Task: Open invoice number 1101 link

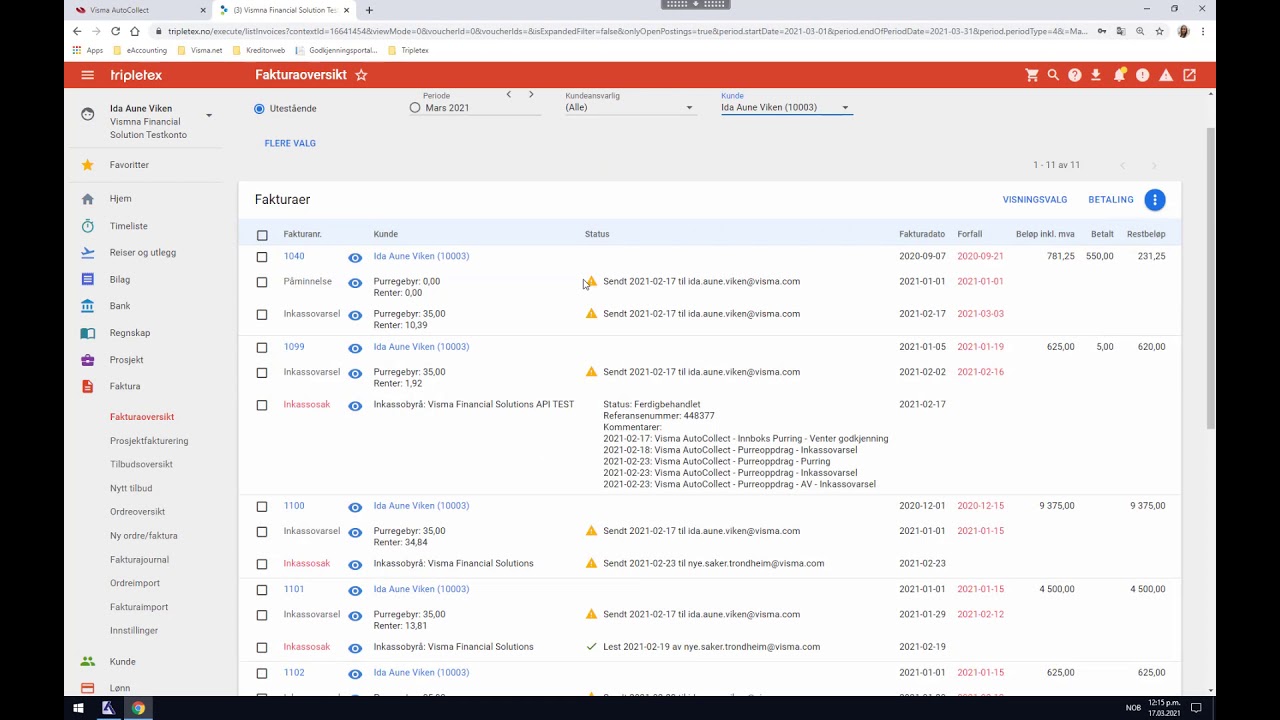Action: (x=294, y=589)
